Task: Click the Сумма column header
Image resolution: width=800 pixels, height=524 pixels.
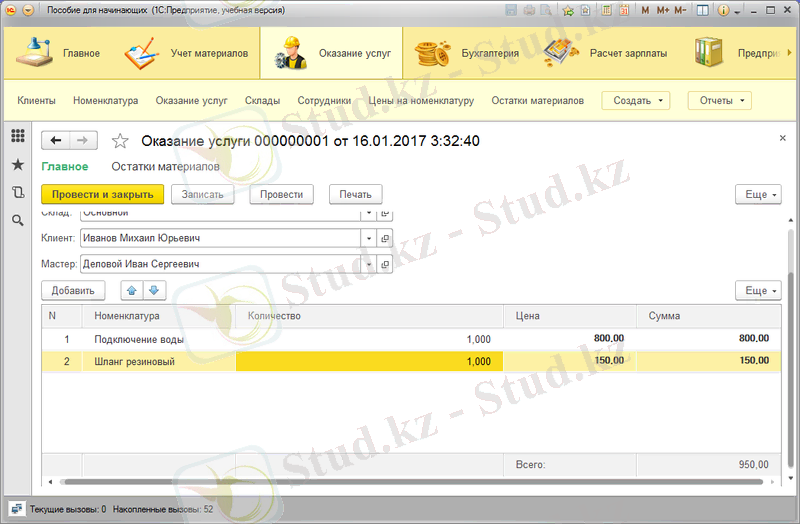Action: click(x=709, y=316)
